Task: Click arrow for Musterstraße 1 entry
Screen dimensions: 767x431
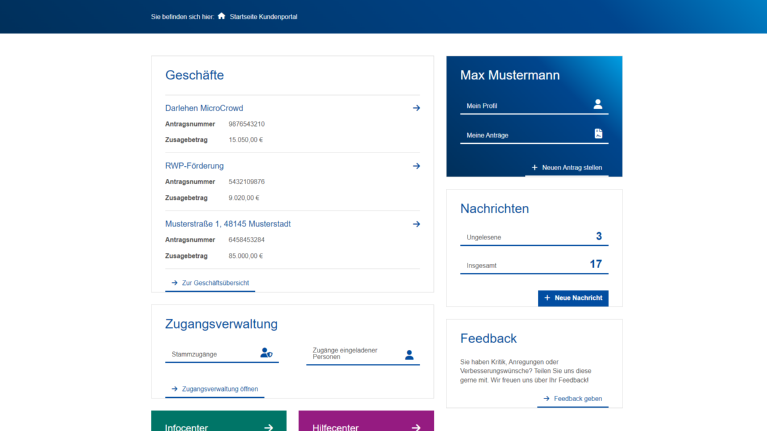Action: pos(416,224)
